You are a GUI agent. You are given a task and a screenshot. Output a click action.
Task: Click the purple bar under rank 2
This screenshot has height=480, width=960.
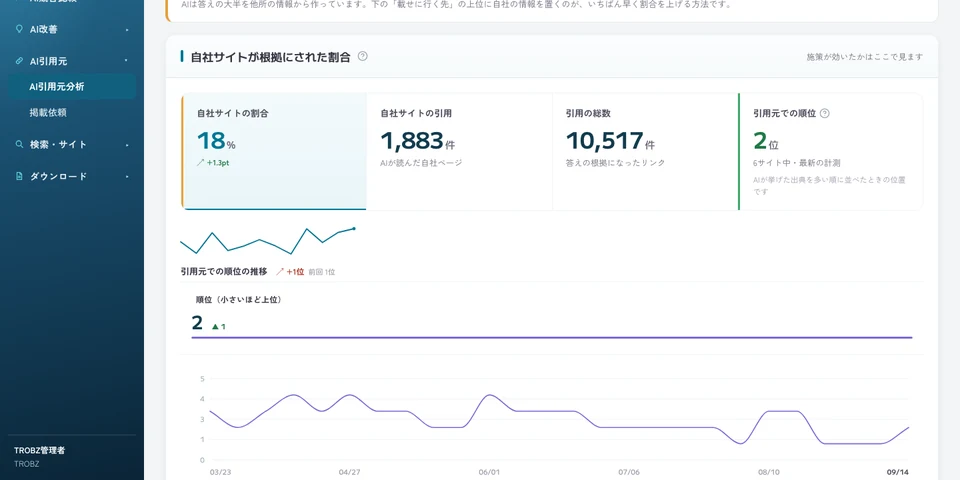click(552, 337)
